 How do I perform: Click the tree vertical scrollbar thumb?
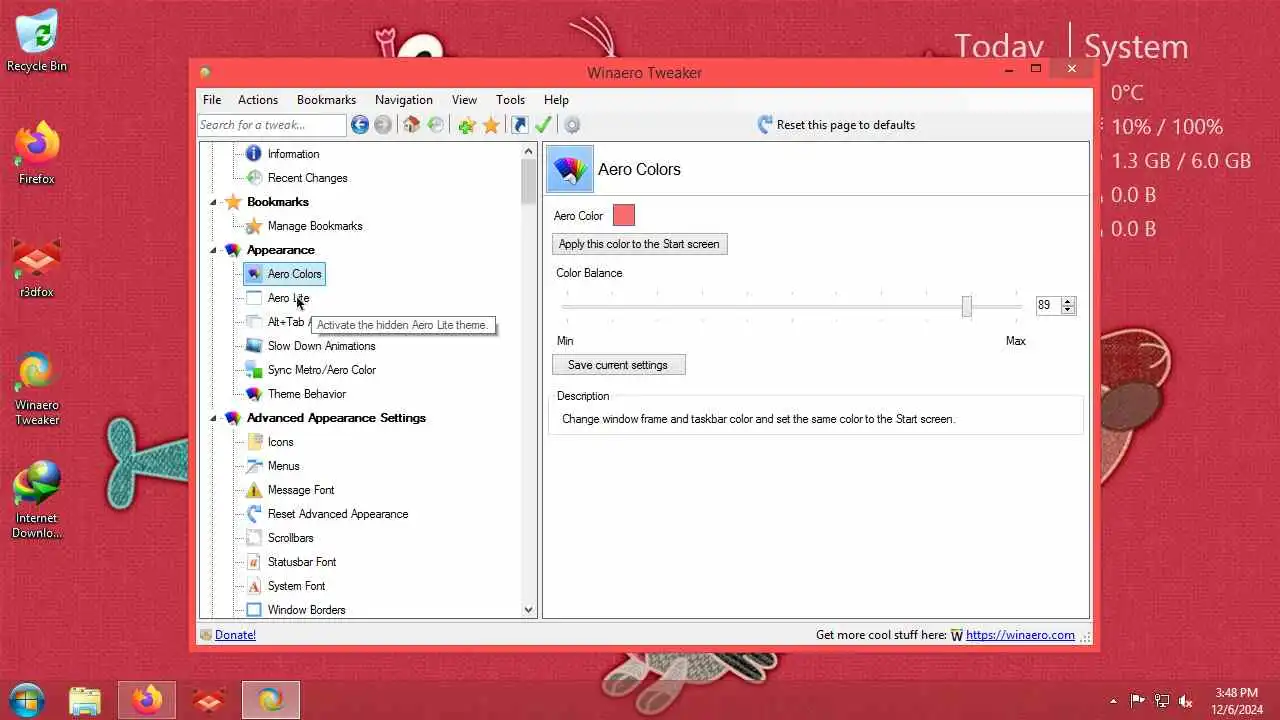click(529, 182)
